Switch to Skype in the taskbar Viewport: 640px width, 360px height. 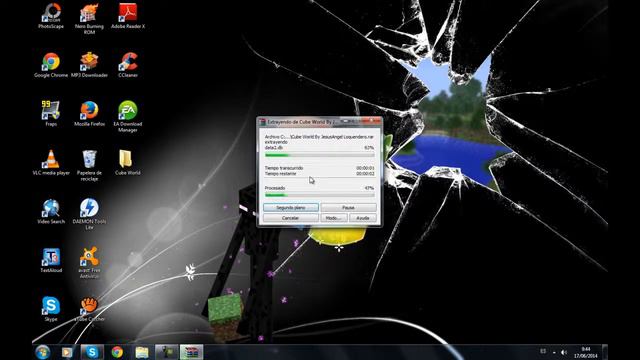coord(92,352)
